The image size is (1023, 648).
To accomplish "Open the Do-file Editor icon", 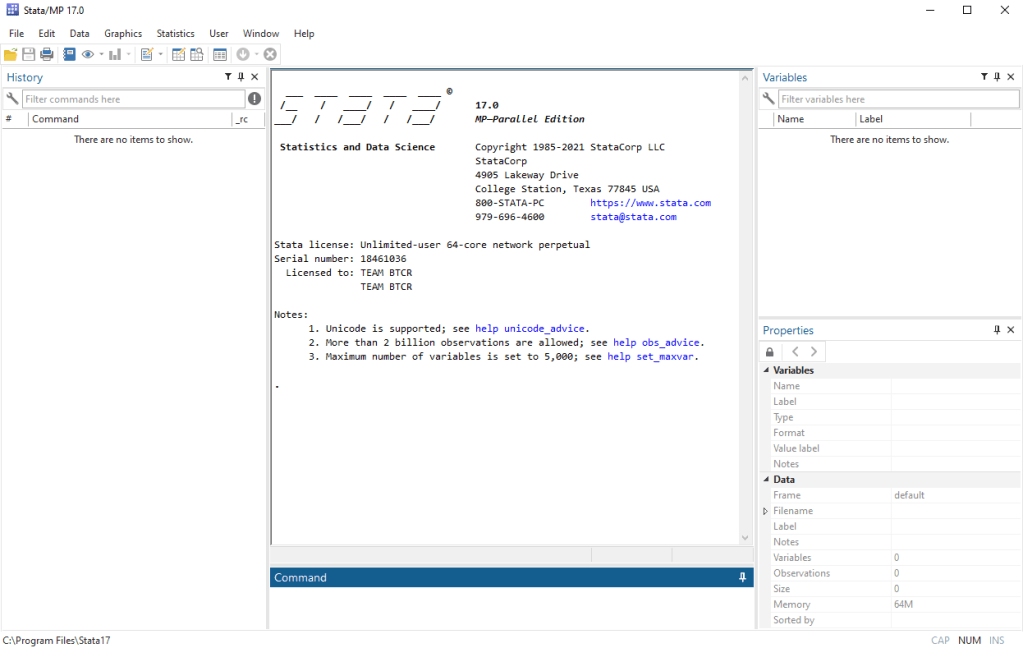I will (x=146, y=54).
